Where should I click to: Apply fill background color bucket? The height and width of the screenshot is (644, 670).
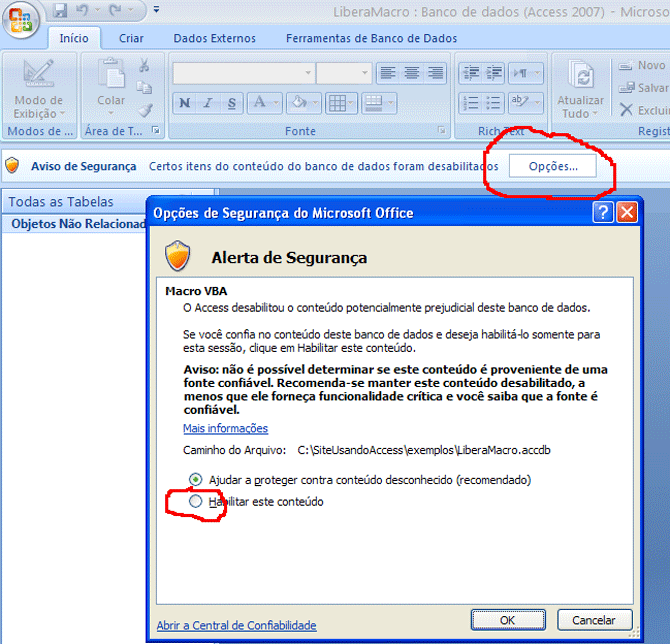coord(299,103)
